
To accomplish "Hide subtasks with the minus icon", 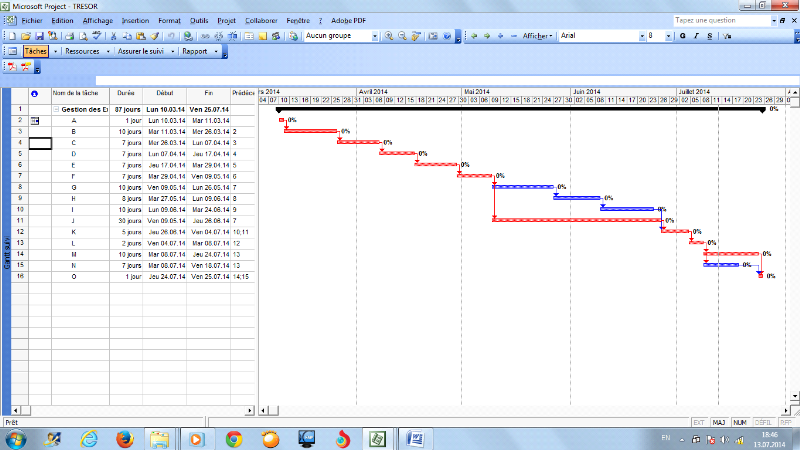I will click(514, 36).
